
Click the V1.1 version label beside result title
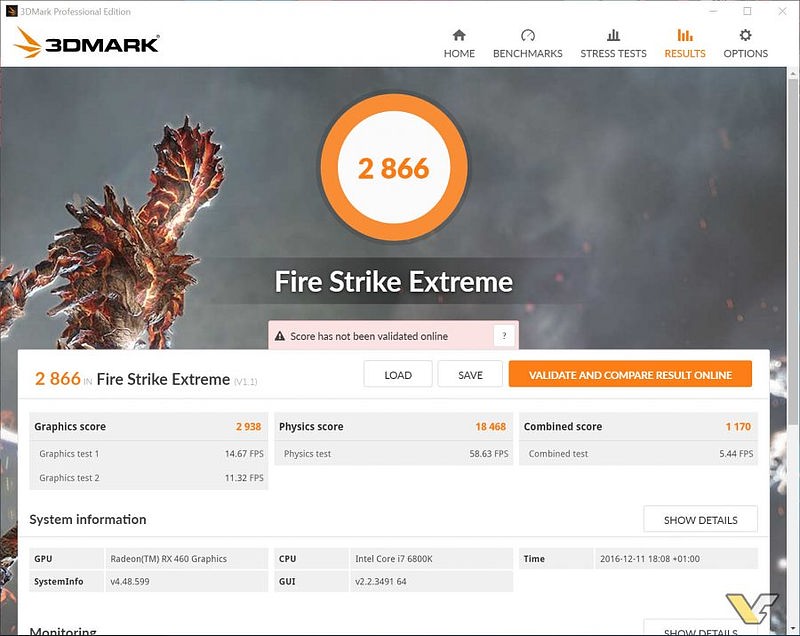245,381
